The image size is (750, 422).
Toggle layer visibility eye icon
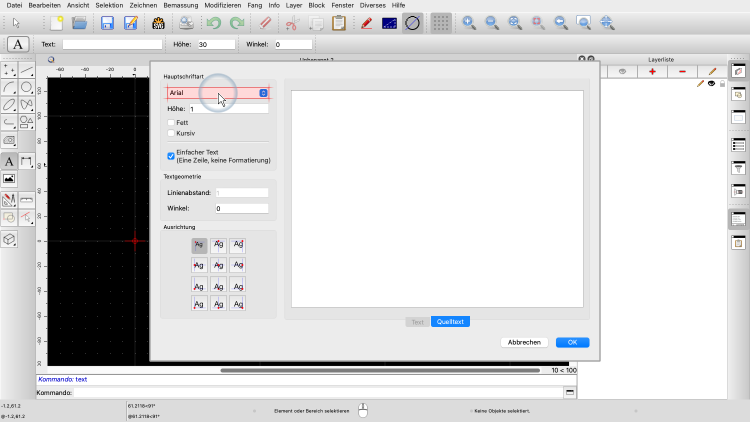coord(711,84)
